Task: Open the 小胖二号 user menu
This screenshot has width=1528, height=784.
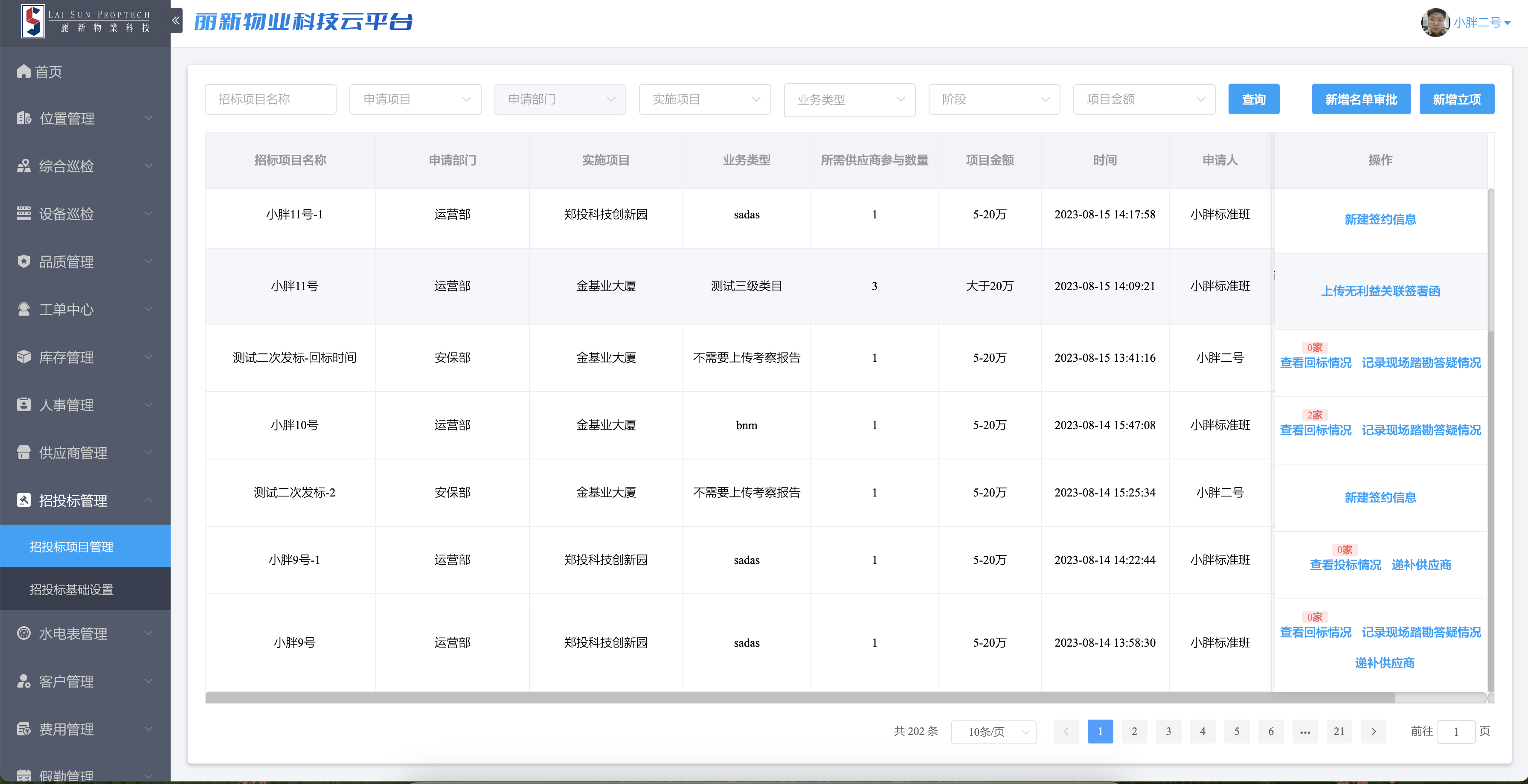Action: coord(1482,23)
